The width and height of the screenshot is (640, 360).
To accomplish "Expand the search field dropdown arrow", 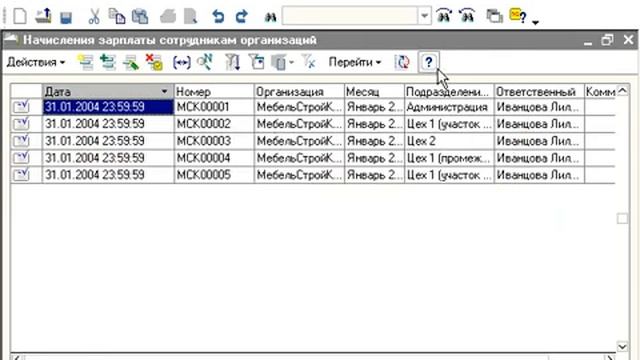I will point(424,16).
